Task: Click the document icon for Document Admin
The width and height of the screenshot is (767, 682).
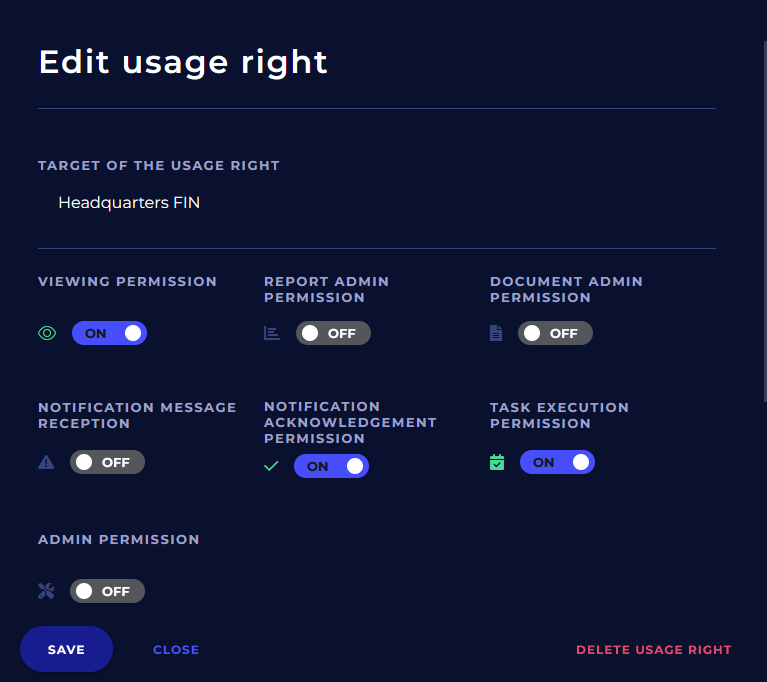Action: click(496, 333)
